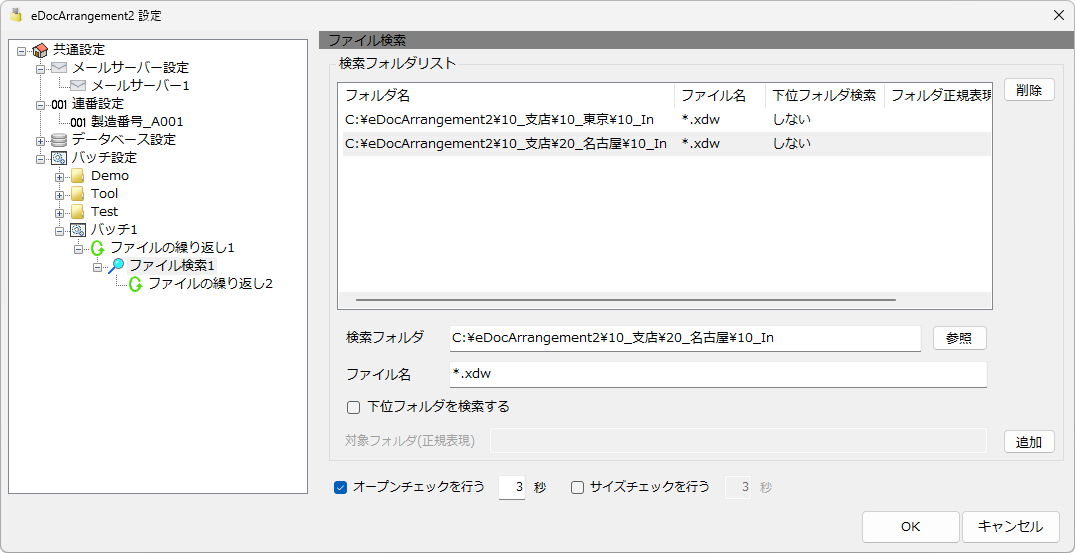The image size is (1075, 553).
Task: Click the folder list horizontal scrollbar
Action: [x=625, y=299]
